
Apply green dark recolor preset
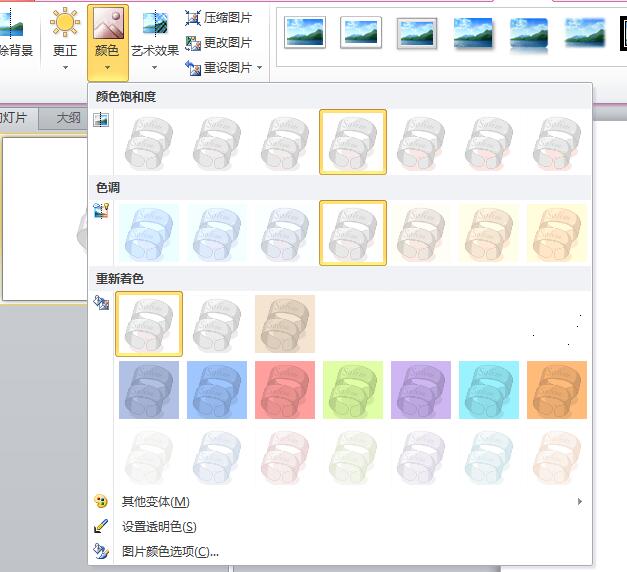coord(353,390)
